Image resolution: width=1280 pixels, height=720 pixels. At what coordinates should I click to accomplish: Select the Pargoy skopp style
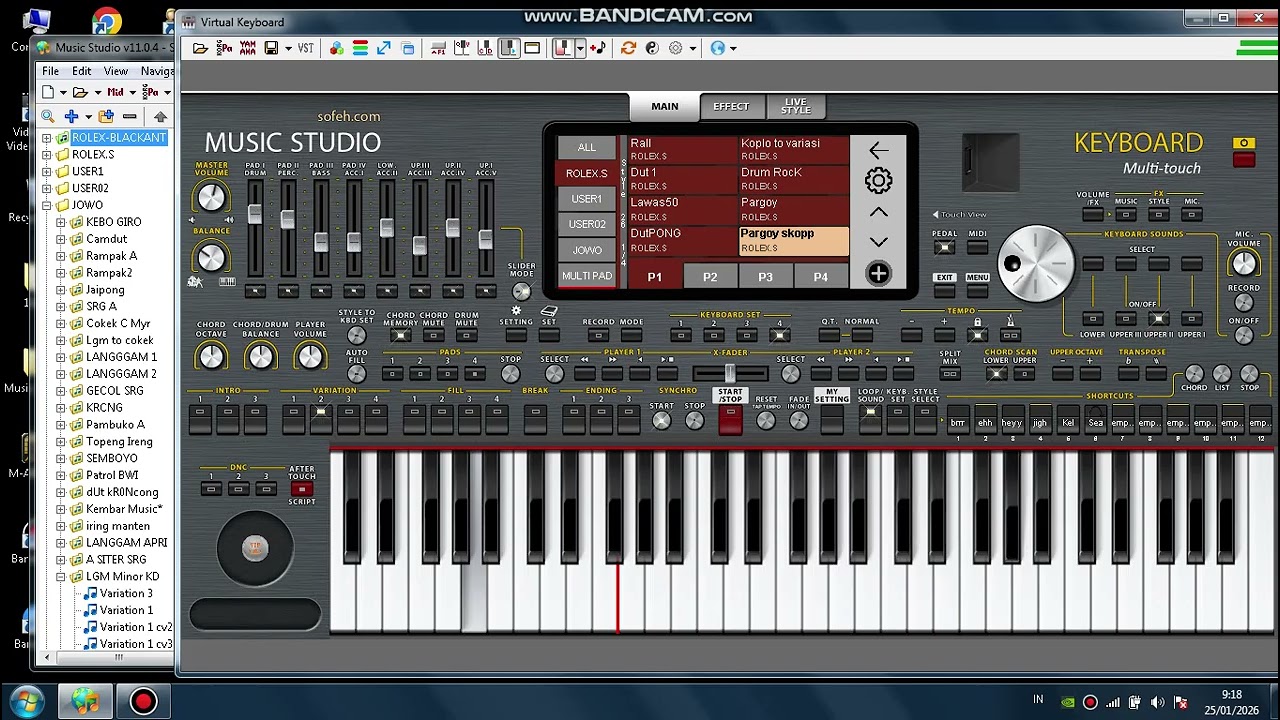pyautogui.click(x=794, y=241)
